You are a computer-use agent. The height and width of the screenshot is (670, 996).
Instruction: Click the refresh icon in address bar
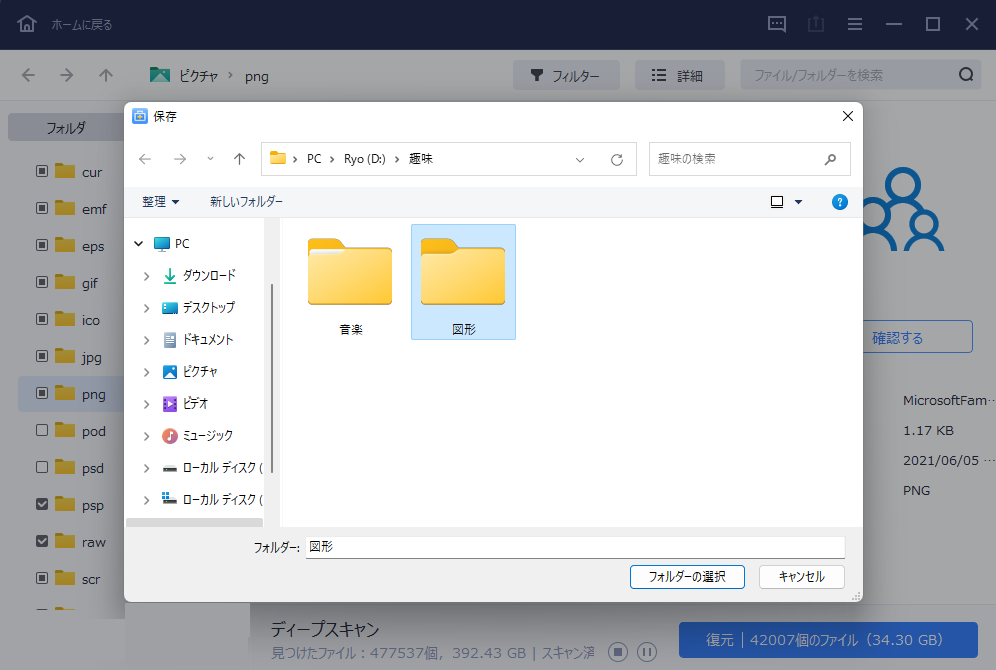(x=617, y=159)
